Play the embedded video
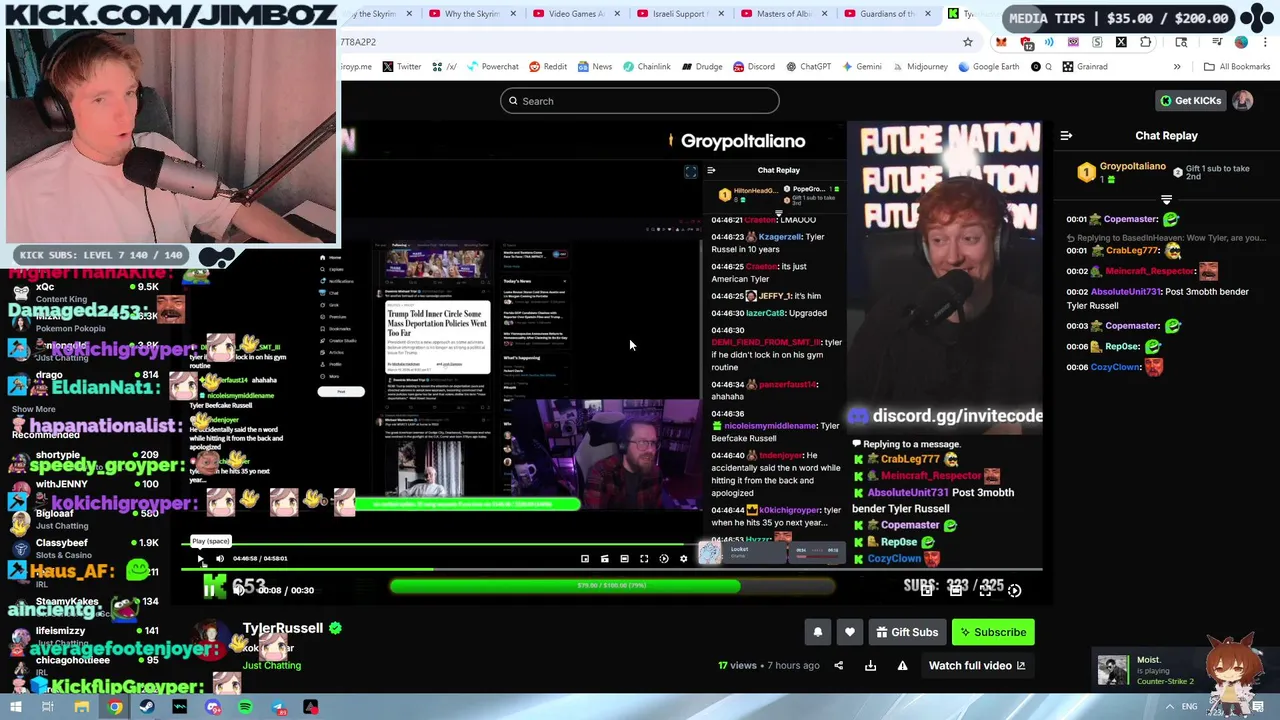The image size is (1280, 720). [200, 559]
